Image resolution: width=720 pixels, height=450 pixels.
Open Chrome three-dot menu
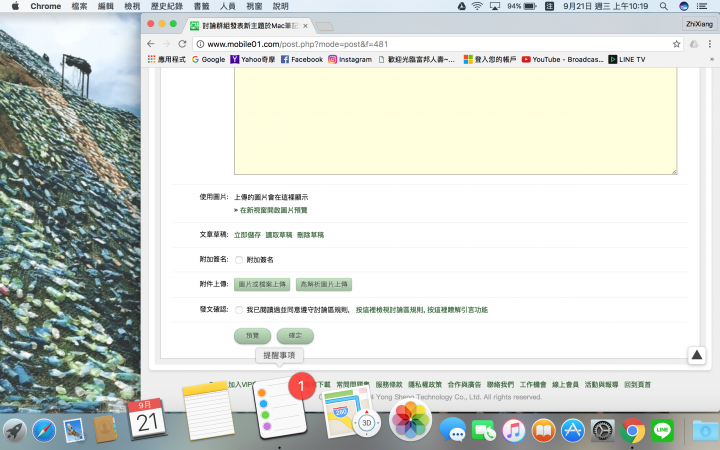click(x=710, y=44)
